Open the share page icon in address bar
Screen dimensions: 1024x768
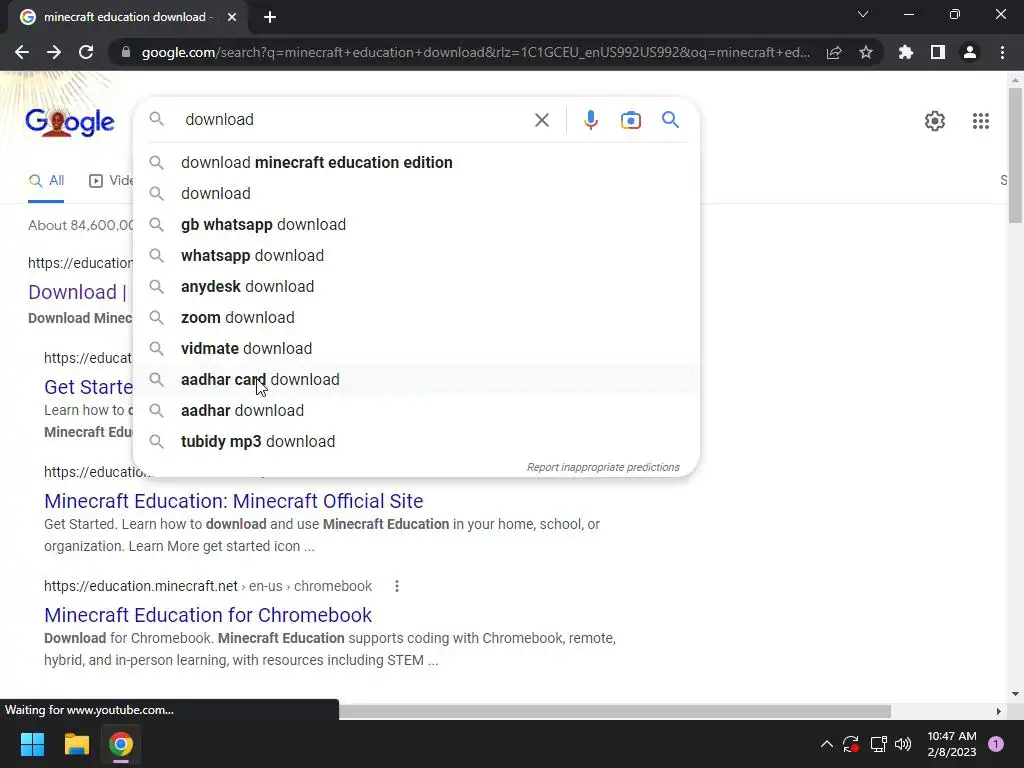click(834, 52)
